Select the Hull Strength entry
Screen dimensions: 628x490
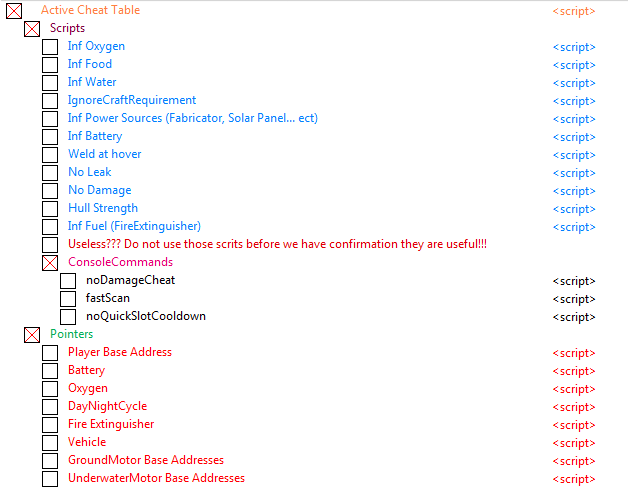(103, 208)
